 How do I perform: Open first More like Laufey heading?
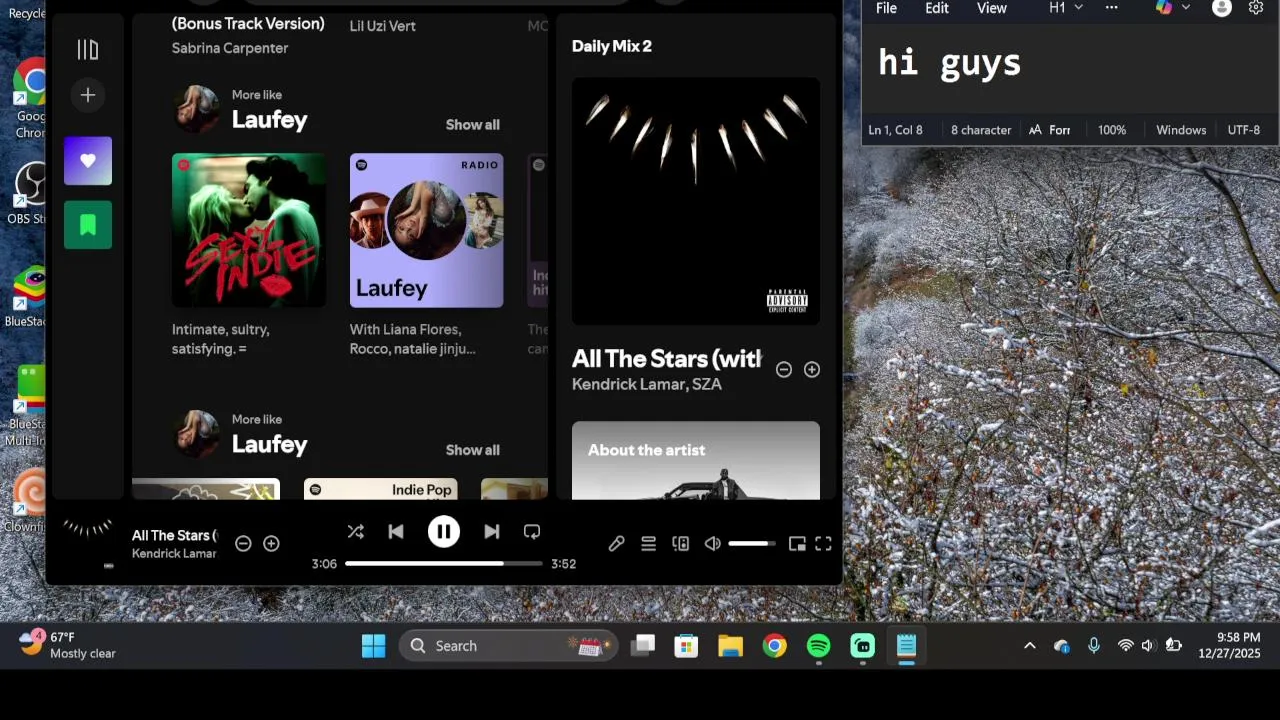(x=270, y=120)
